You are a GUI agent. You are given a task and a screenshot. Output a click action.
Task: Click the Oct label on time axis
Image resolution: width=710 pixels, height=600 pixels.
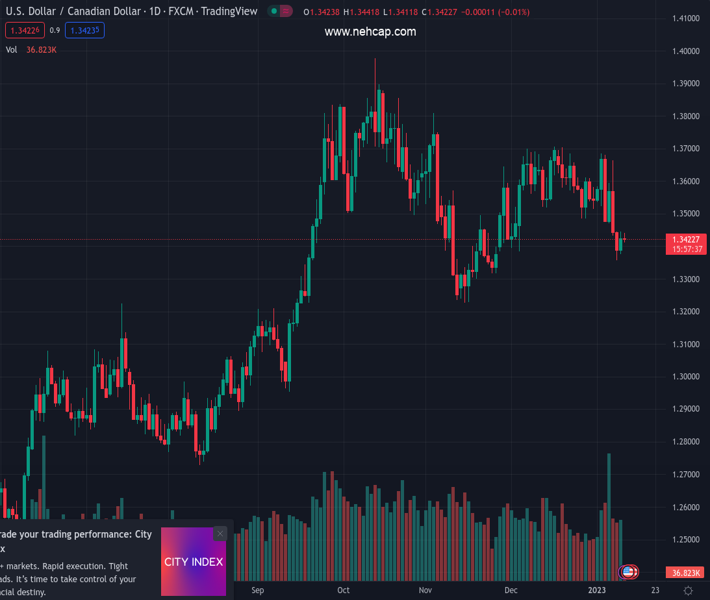[343, 590]
